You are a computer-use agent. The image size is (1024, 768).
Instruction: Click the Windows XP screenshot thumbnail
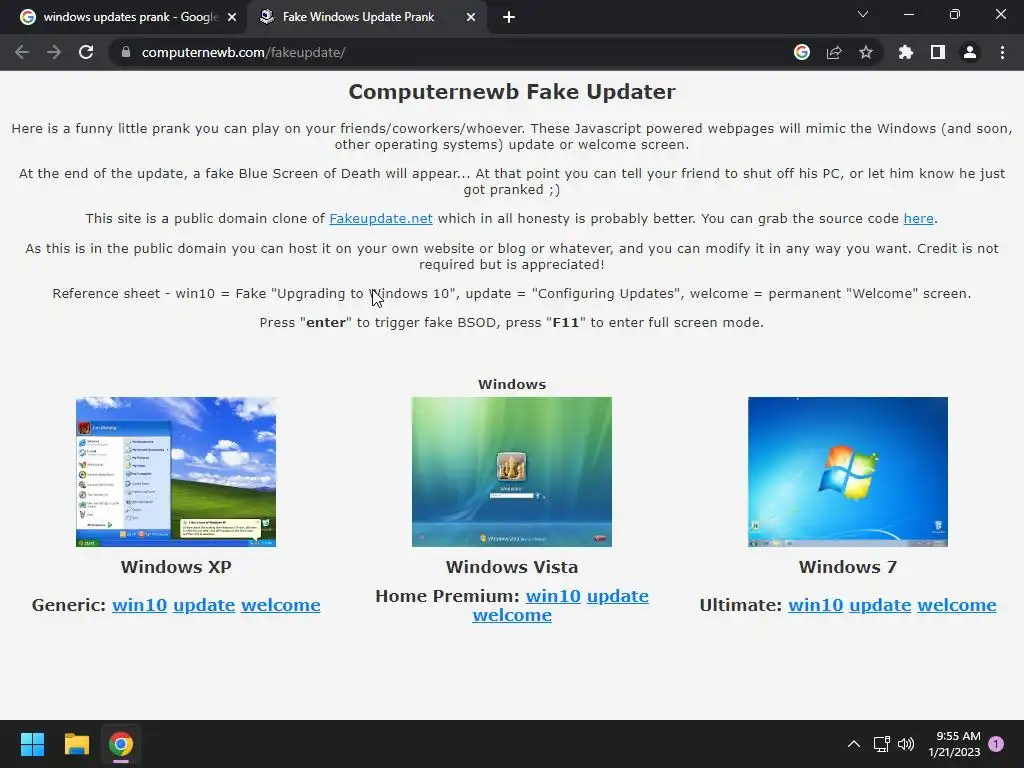pyautogui.click(x=176, y=472)
